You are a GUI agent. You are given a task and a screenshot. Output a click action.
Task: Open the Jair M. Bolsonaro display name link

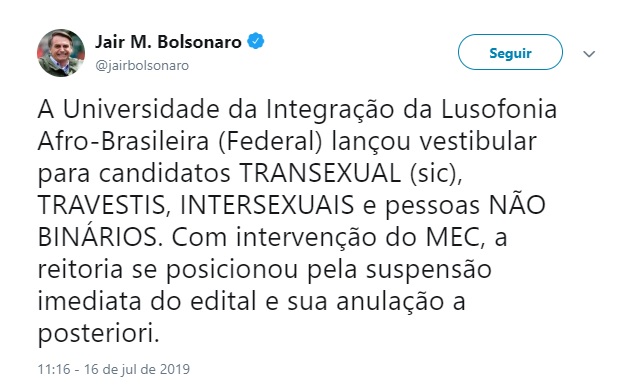coord(168,42)
